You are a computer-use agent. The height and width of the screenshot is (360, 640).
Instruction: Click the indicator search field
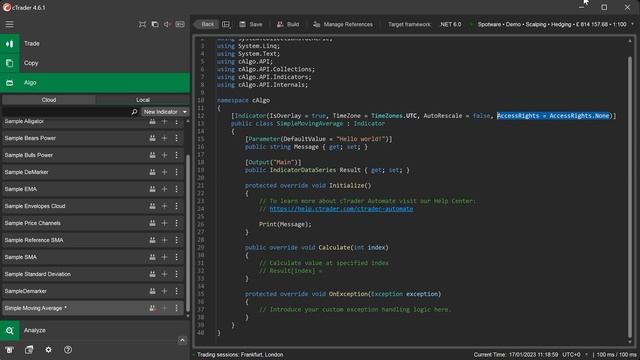pos(67,112)
